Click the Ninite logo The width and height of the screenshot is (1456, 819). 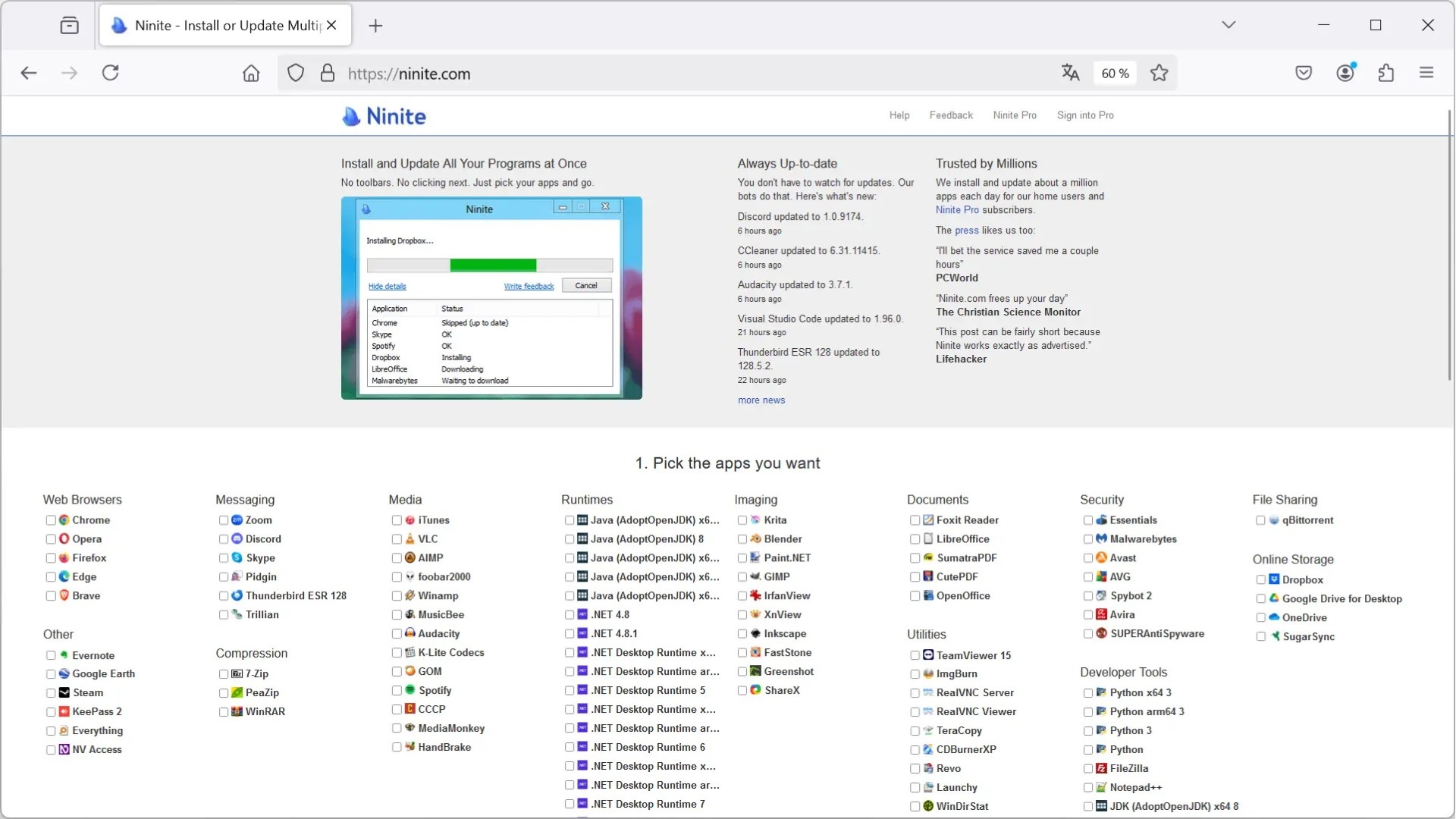click(x=384, y=116)
